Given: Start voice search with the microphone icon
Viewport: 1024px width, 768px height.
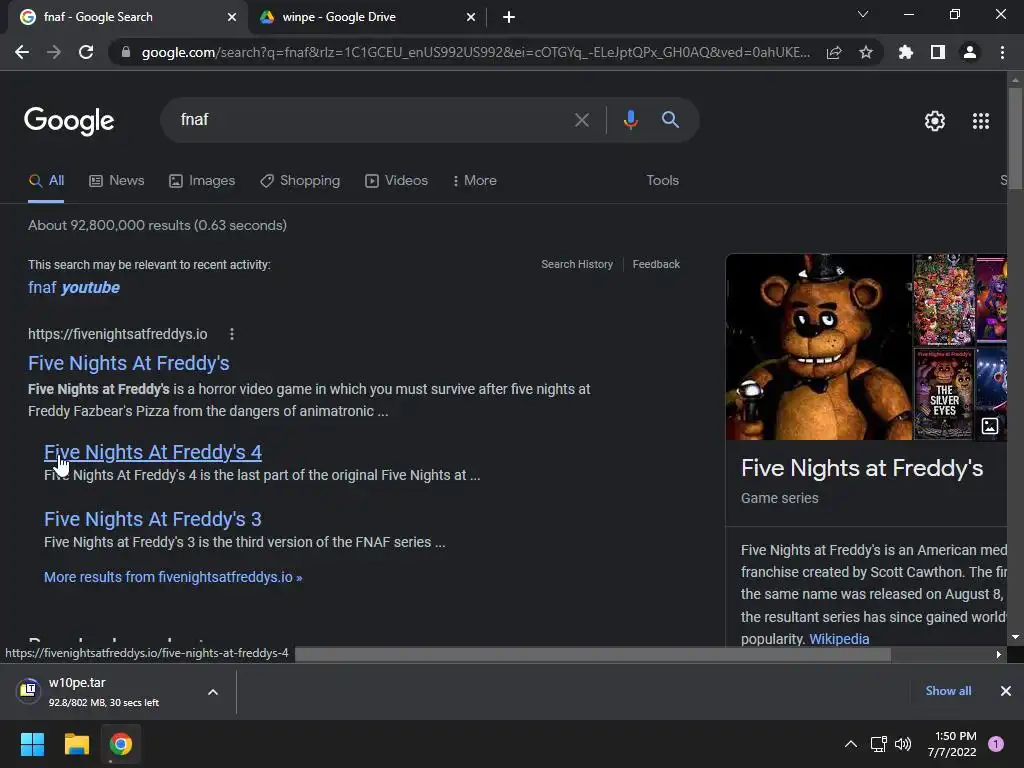Looking at the screenshot, I should pyautogui.click(x=630, y=120).
